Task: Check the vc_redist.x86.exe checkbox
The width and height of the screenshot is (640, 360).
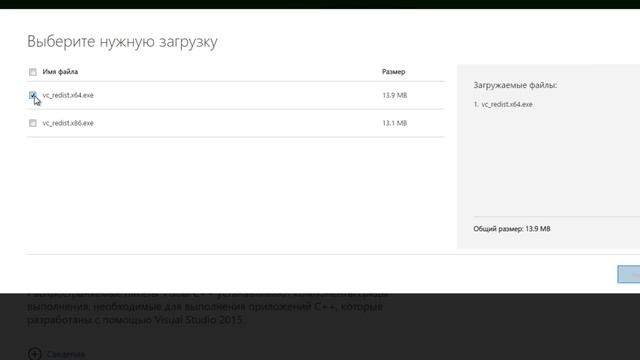Action: pos(33,123)
